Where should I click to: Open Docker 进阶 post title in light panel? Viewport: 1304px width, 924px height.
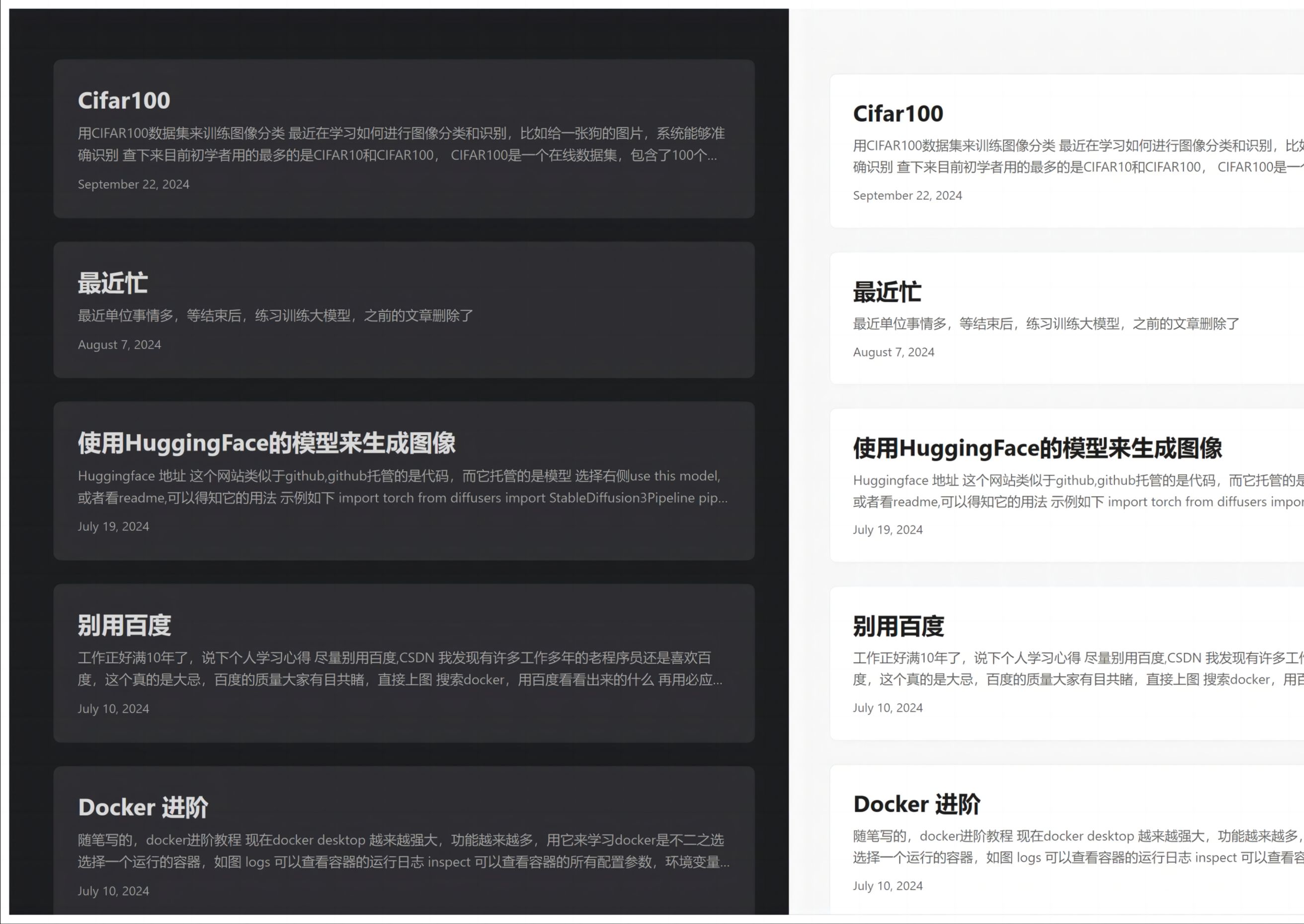point(917,804)
